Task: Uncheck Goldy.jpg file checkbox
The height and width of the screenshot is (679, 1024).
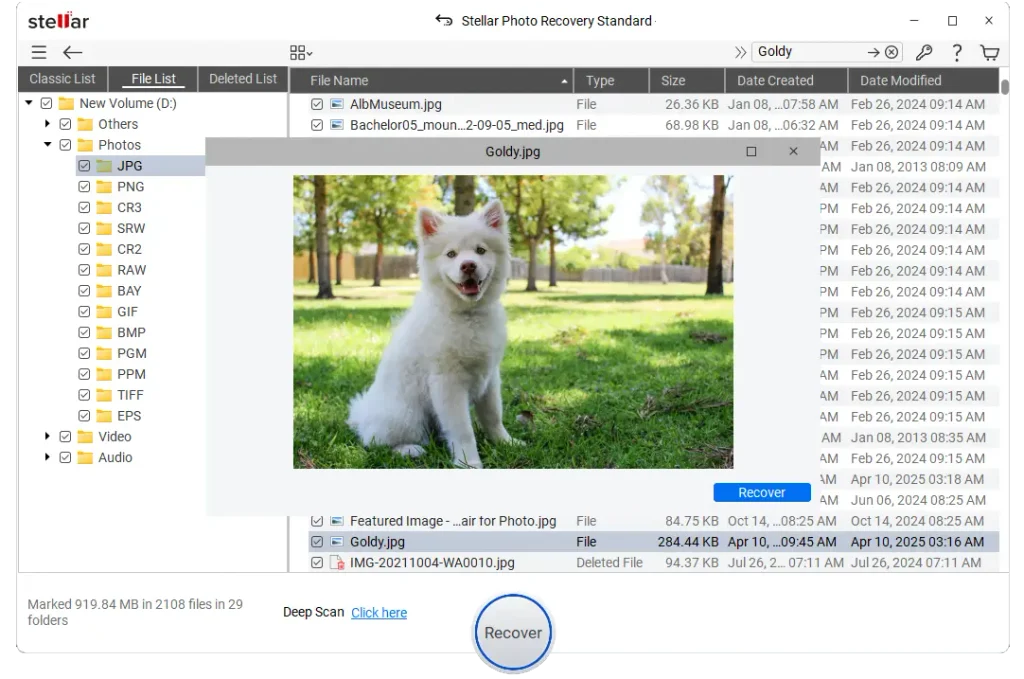Action: click(317, 541)
